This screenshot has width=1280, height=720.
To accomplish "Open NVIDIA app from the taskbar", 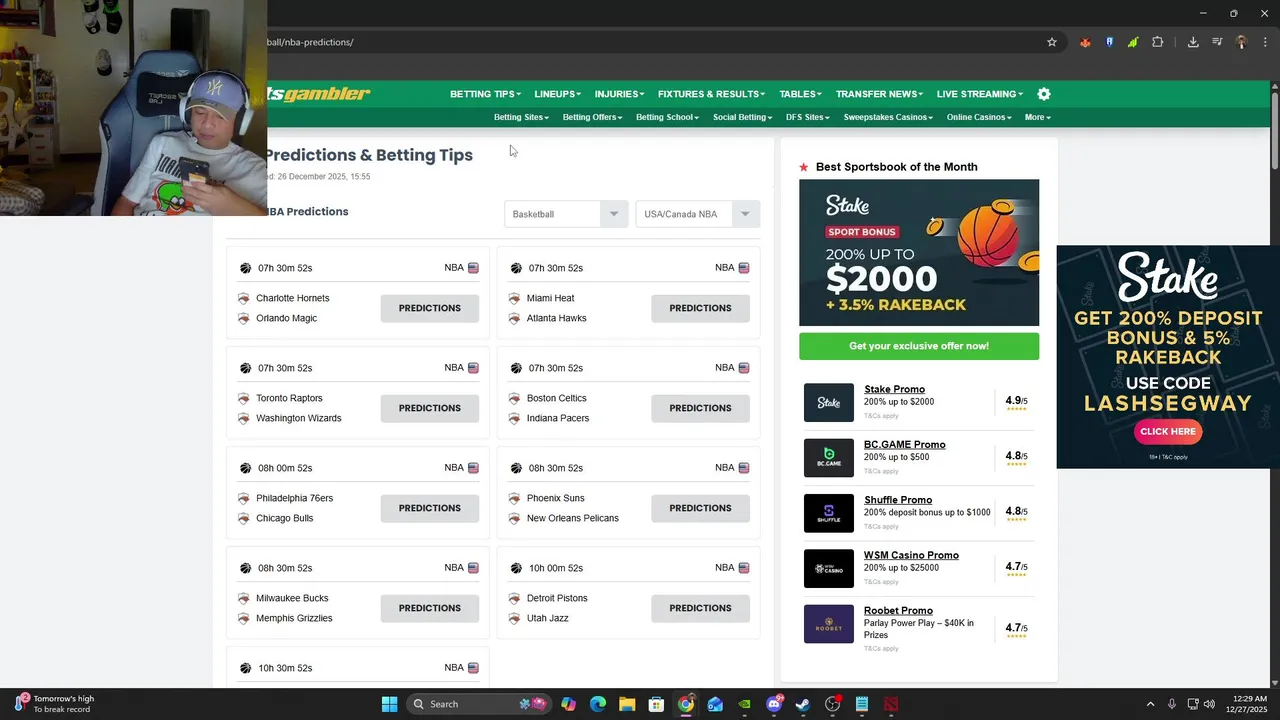I will (744, 704).
